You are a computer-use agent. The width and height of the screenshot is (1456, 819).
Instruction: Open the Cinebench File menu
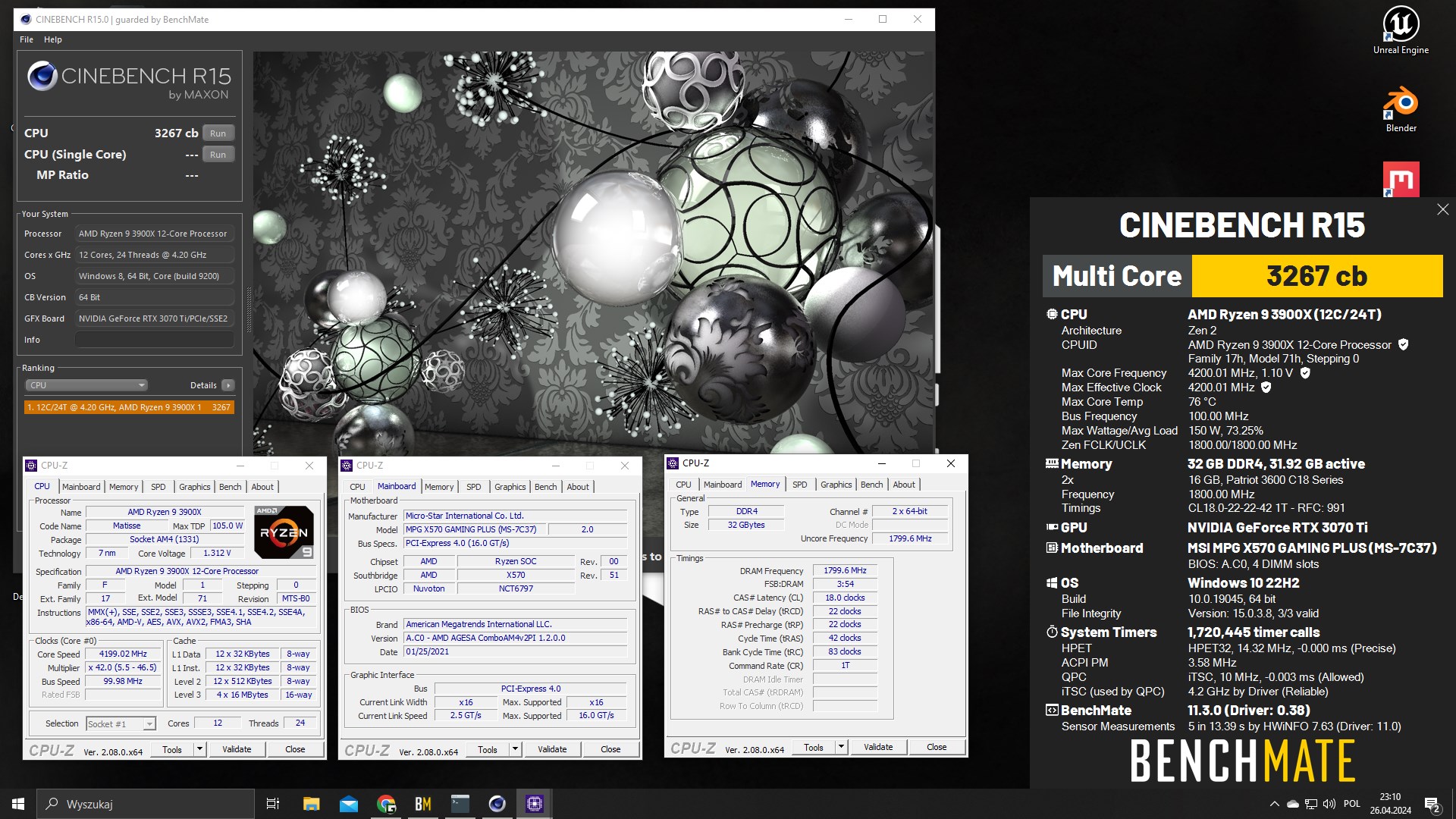(x=27, y=39)
